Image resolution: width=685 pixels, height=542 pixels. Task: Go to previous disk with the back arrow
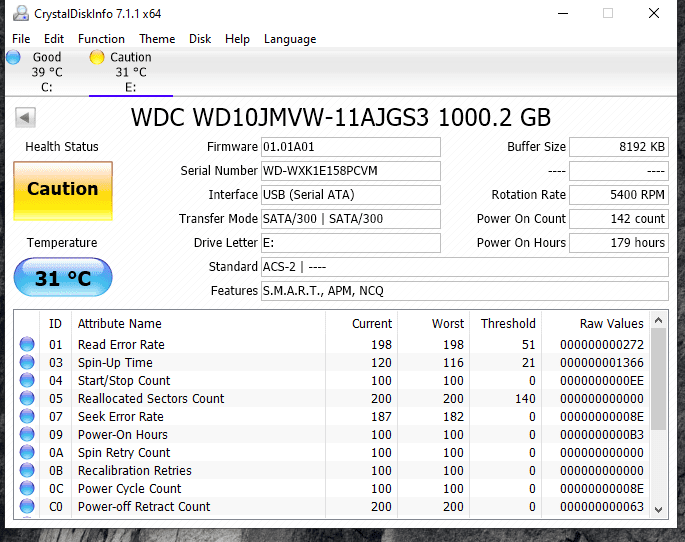point(25,117)
